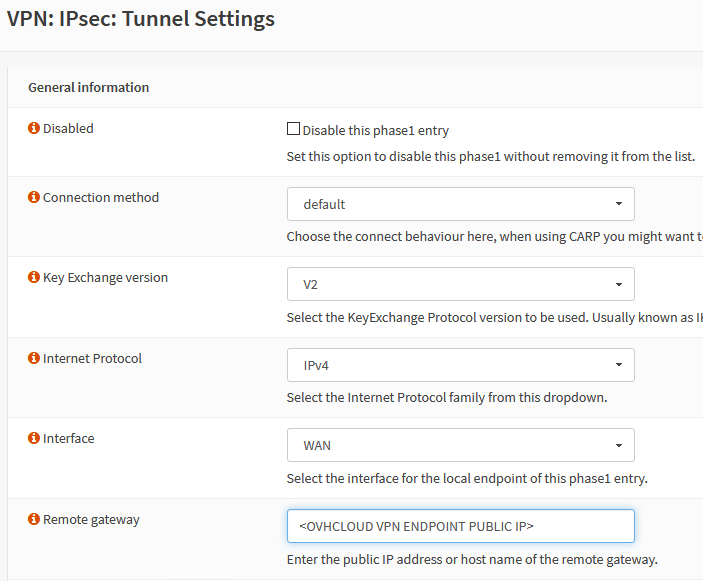The height and width of the screenshot is (581, 703).
Task: Open the Key Exchange version dropdown
Action: pyautogui.click(x=460, y=284)
